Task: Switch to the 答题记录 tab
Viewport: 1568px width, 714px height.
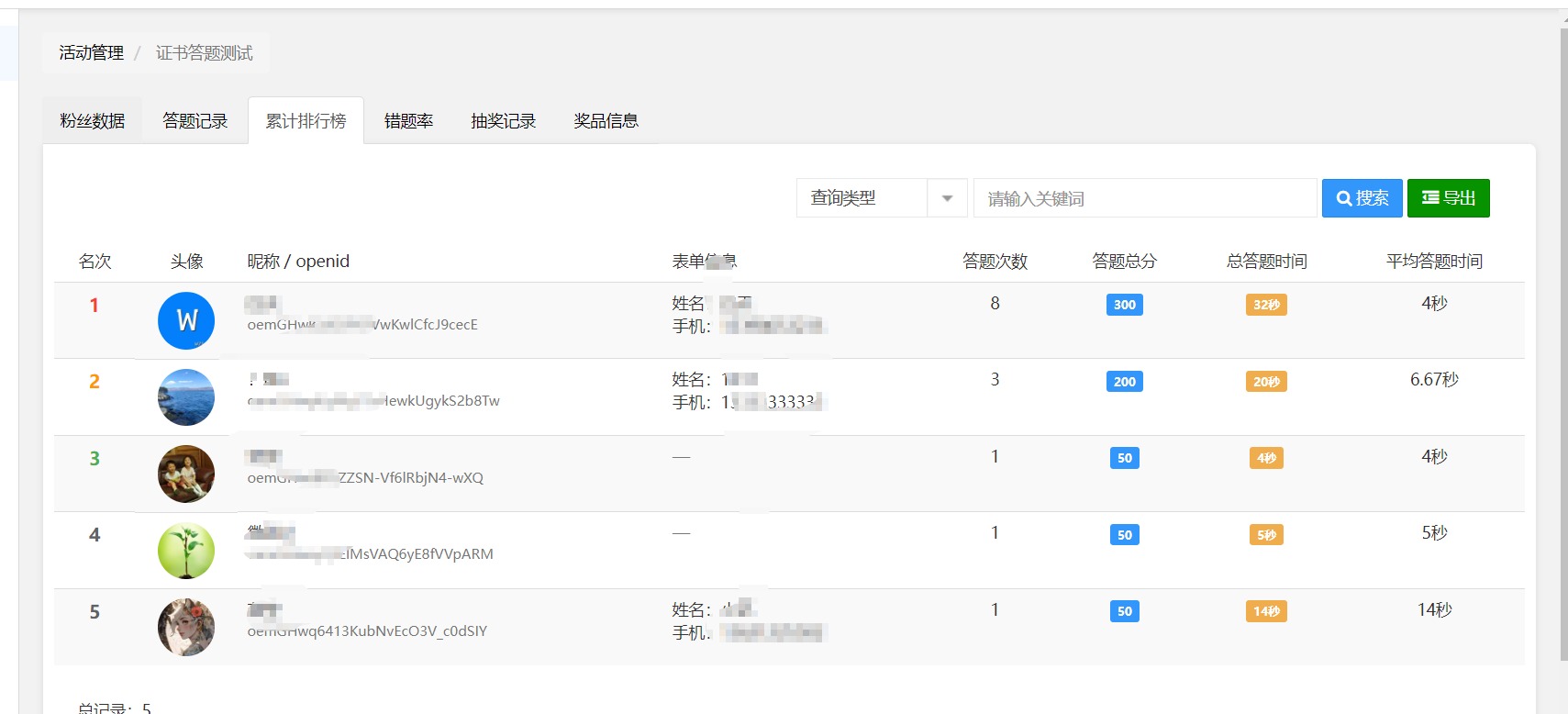Action: pyautogui.click(x=195, y=120)
